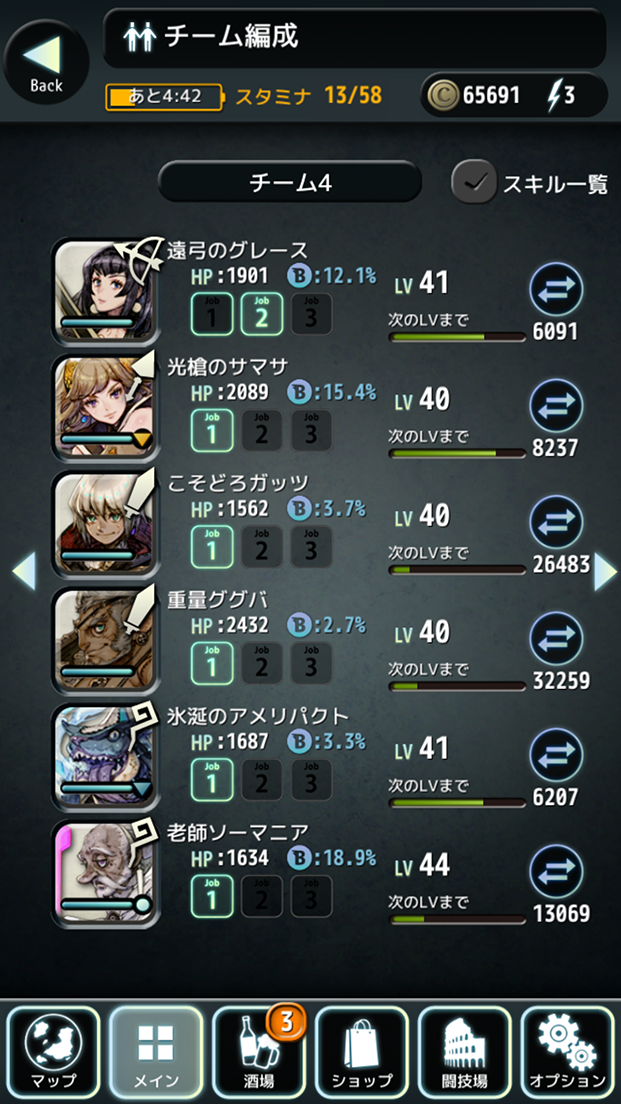This screenshot has height=1104, width=621.
Task: Go to previous team with left arrow
Action: pyautogui.click(x=24, y=571)
